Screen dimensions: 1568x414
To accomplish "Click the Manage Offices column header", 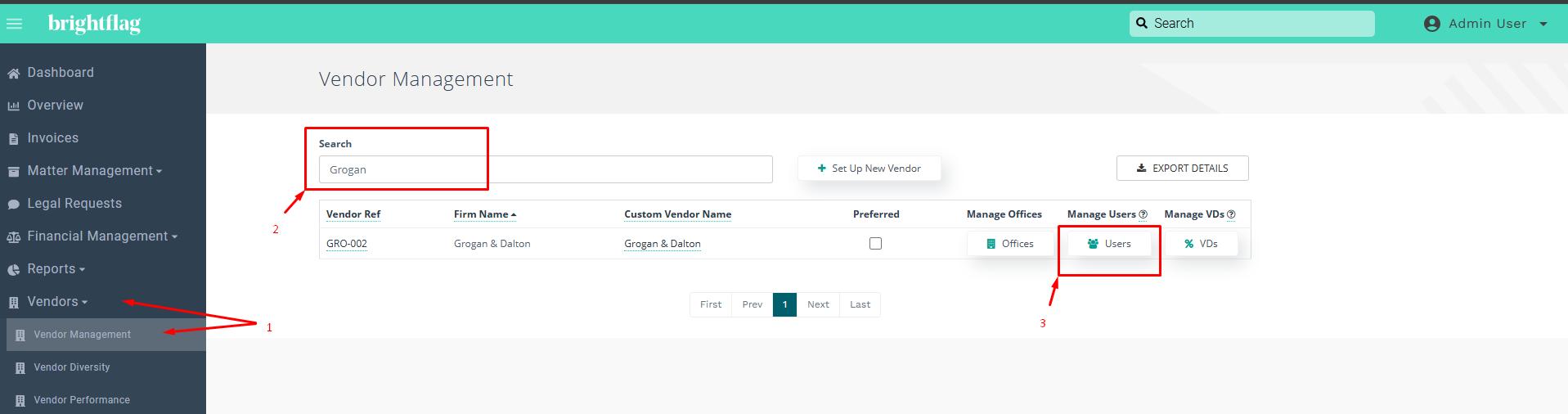I will click(x=1004, y=214).
